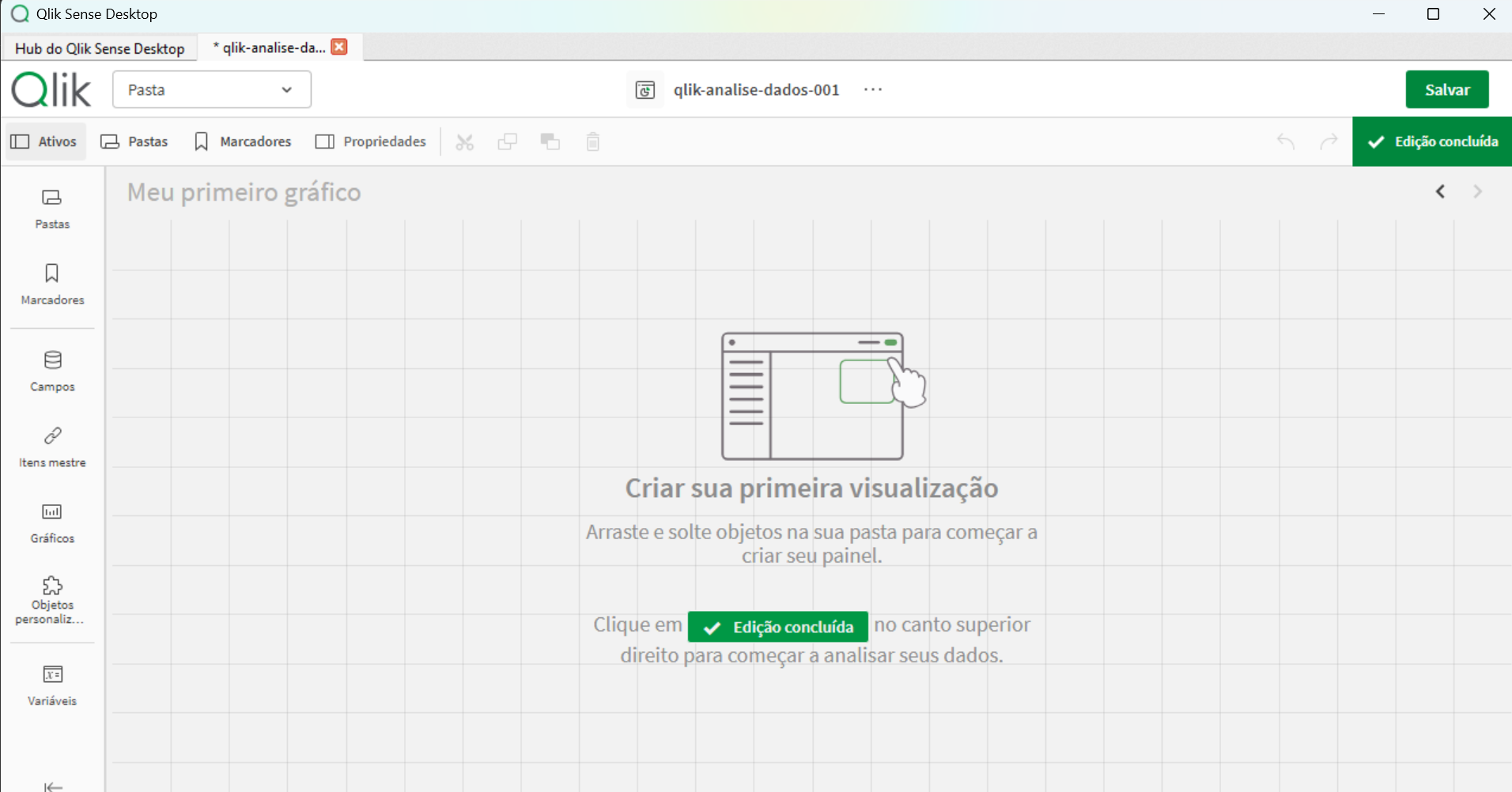Collapse the assets sidebar with arrow icon
The width and height of the screenshot is (1512, 792).
point(53,786)
